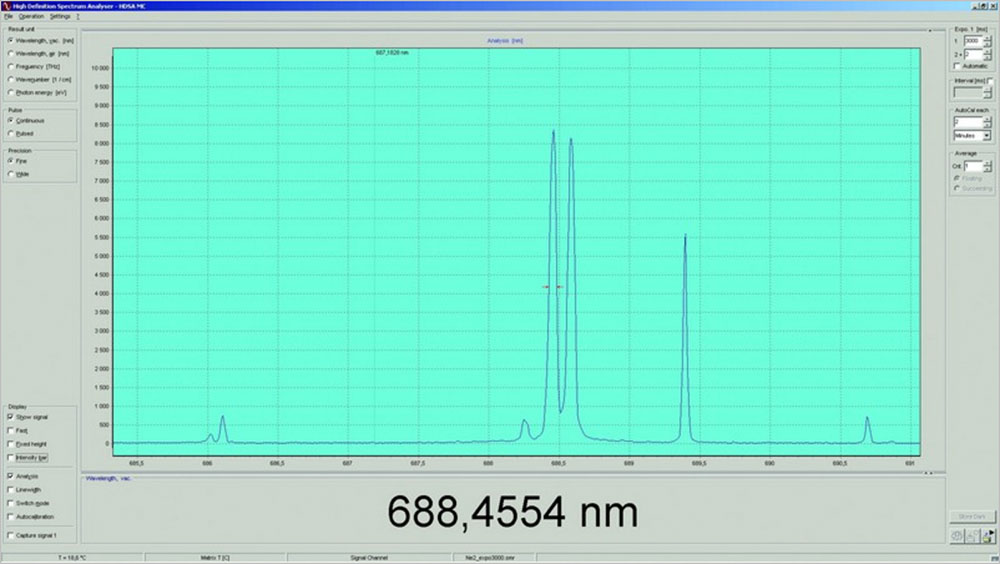The width and height of the screenshot is (1000, 564).
Task: Turn off Show signal checkbox
Action: [11, 416]
